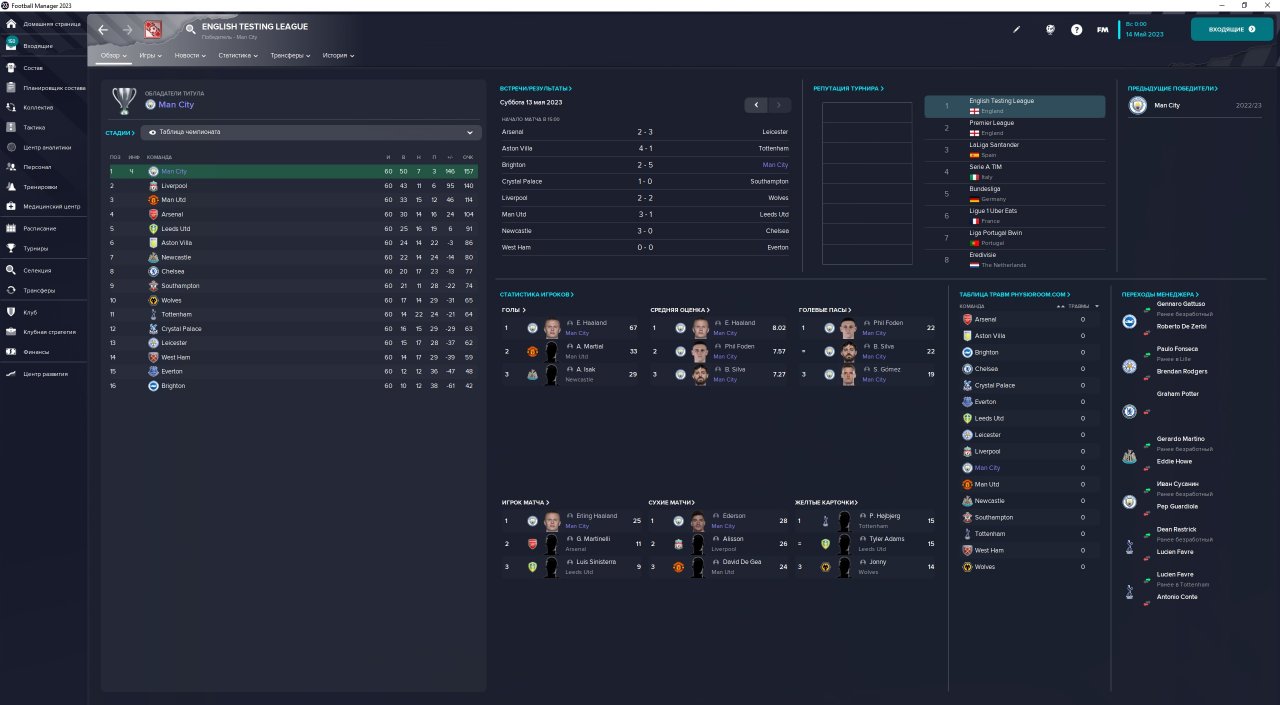Open search magnifier in header
The image size is (1280, 705).
point(190,30)
